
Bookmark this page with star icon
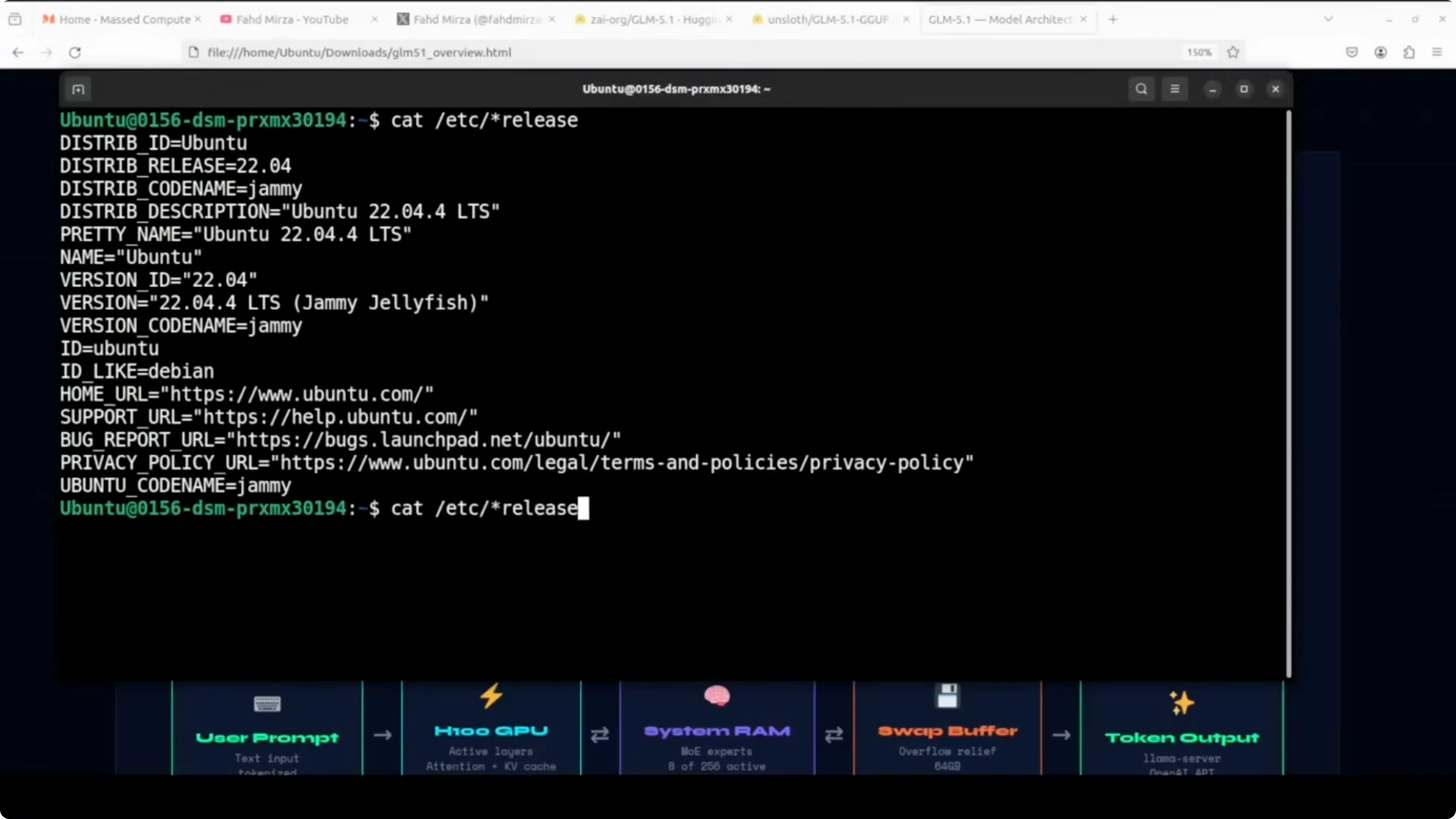point(1233,53)
